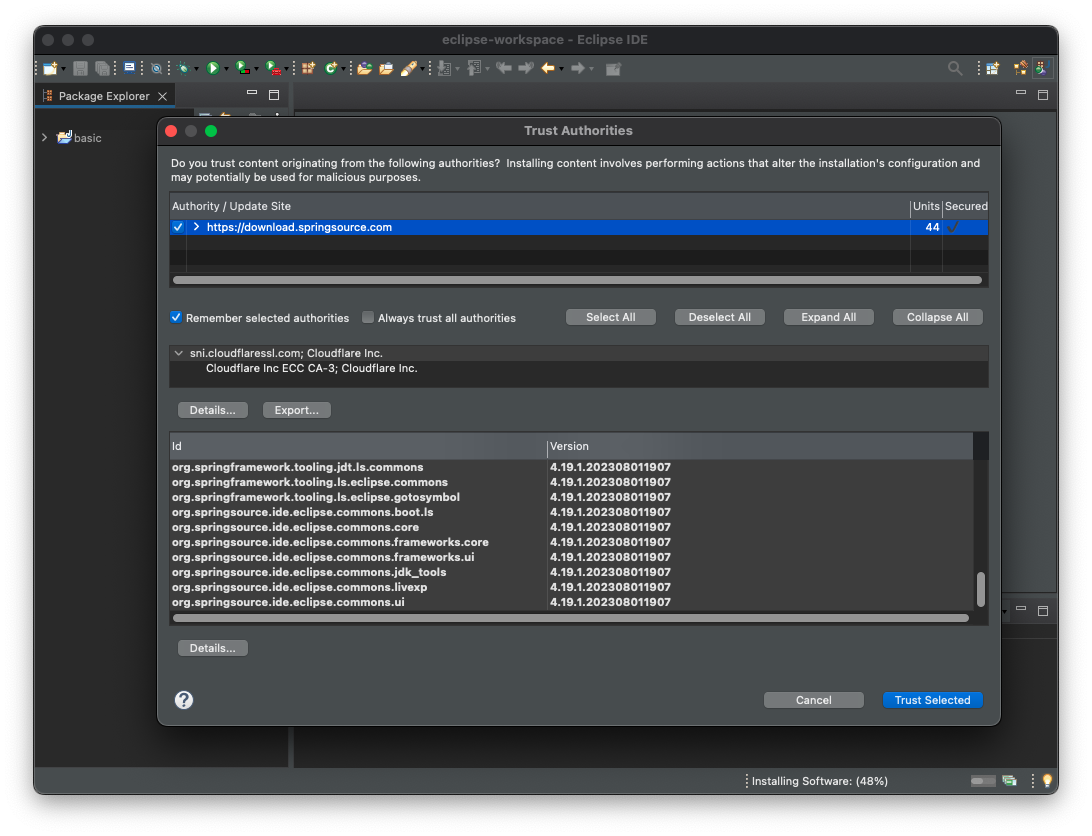Click the New wizard toolbar icon
The image size is (1092, 836).
(x=49, y=68)
